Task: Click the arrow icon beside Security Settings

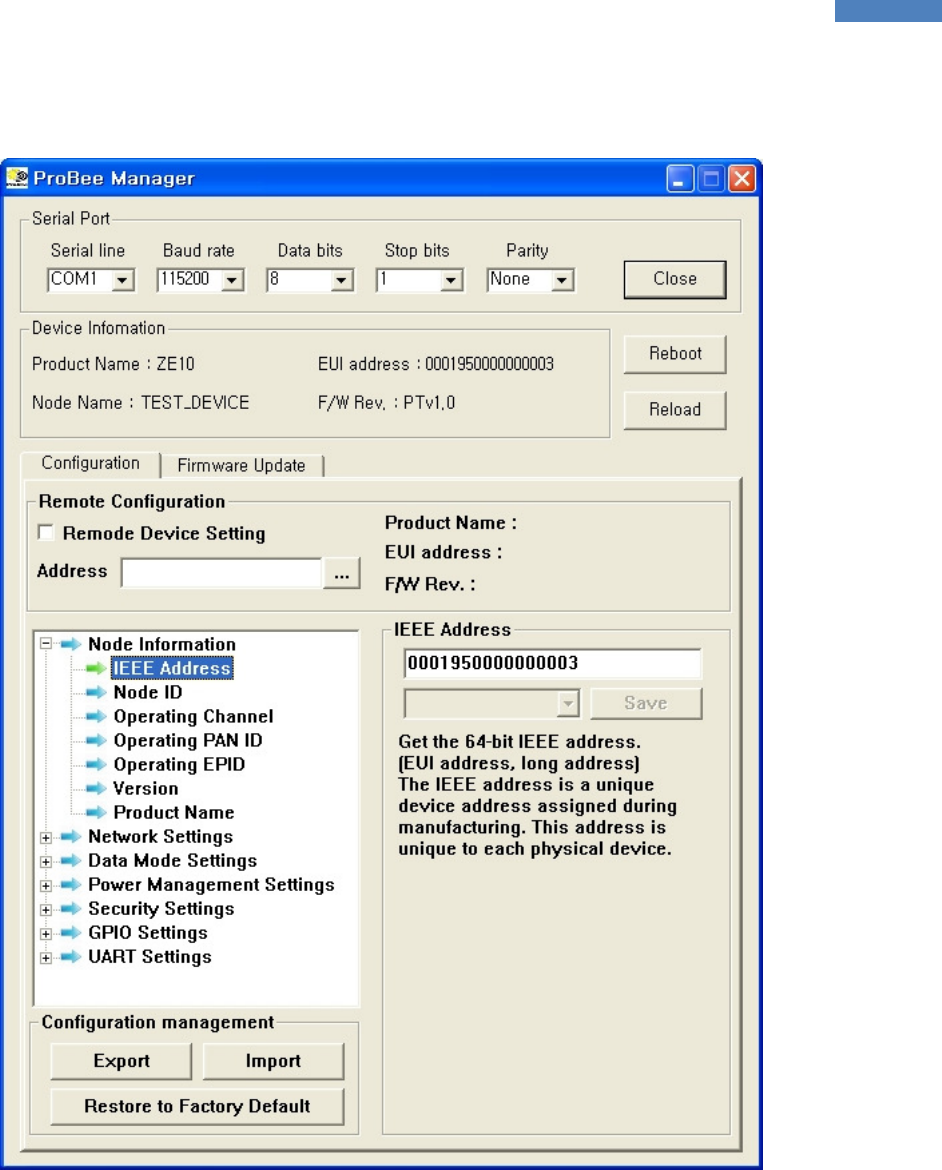Action: (x=71, y=909)
